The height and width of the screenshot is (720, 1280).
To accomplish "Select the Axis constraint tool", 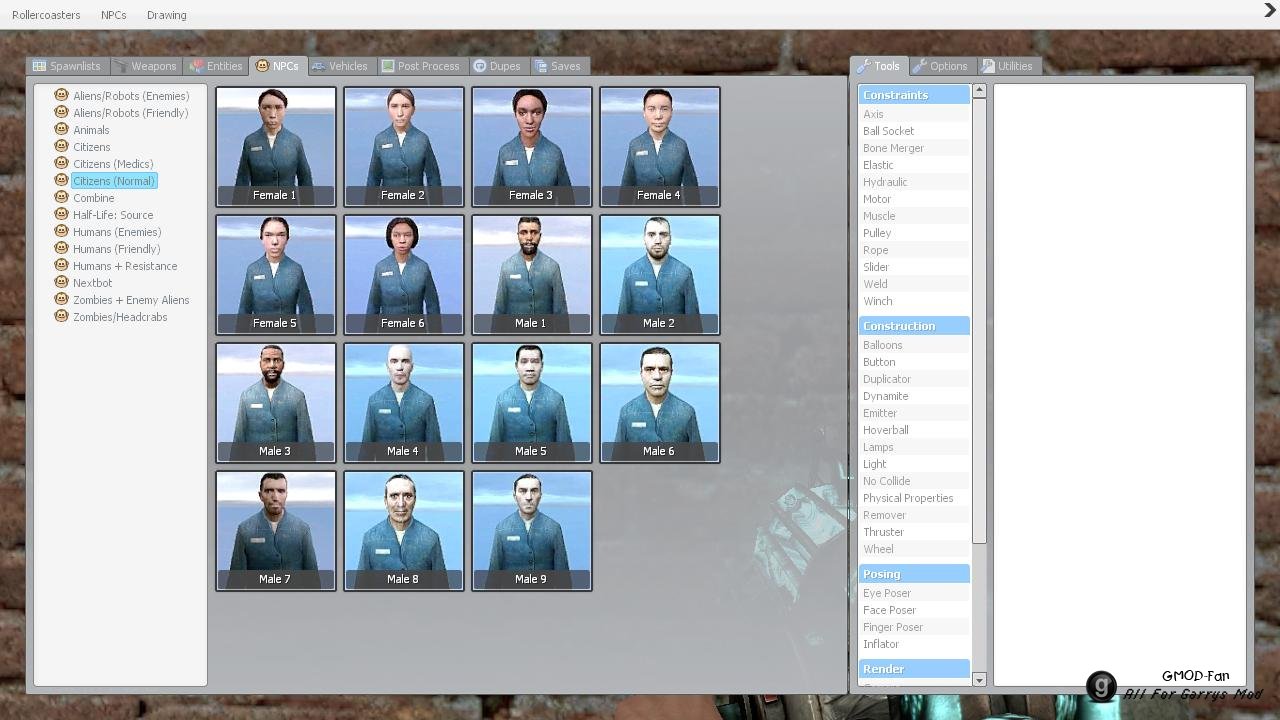I will click(x=914, y=114).
